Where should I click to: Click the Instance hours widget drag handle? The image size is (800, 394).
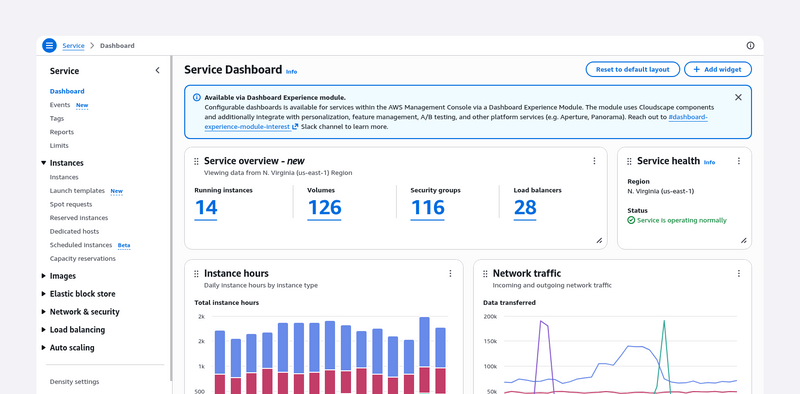(x=196, y=274)
